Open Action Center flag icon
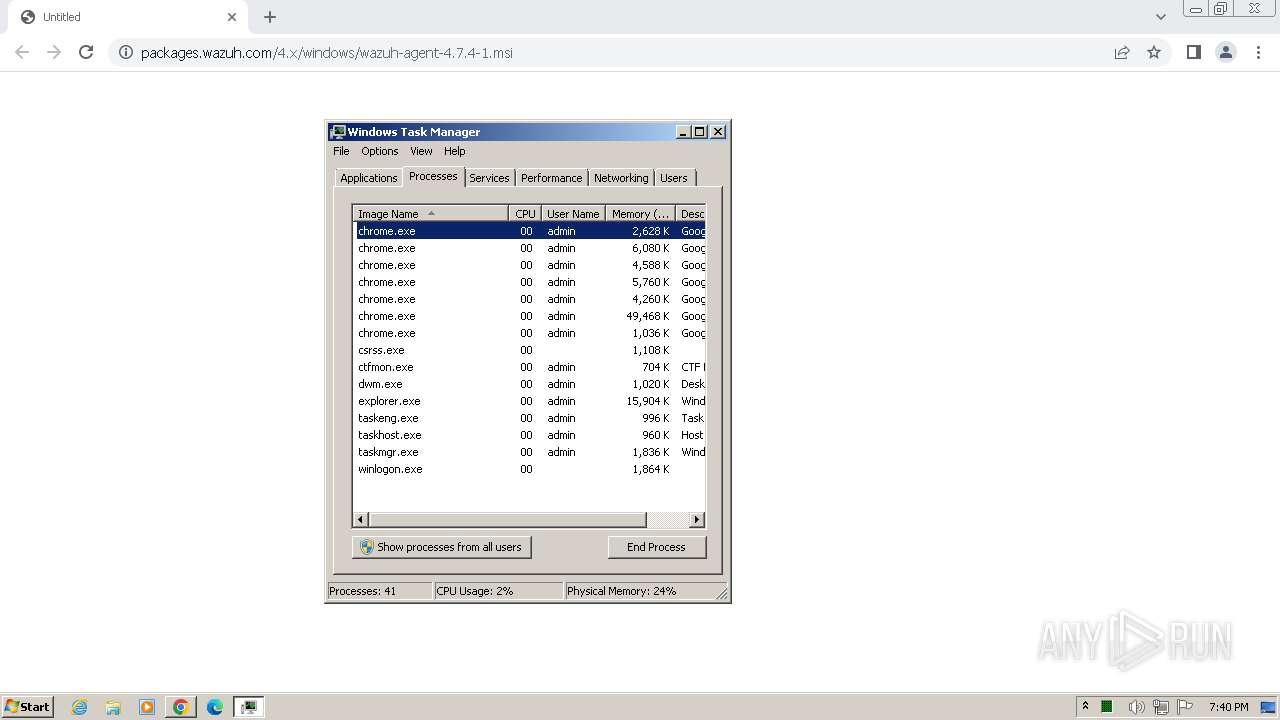The width and height of the screenshot is (1280, 720). click(1185, 707)
